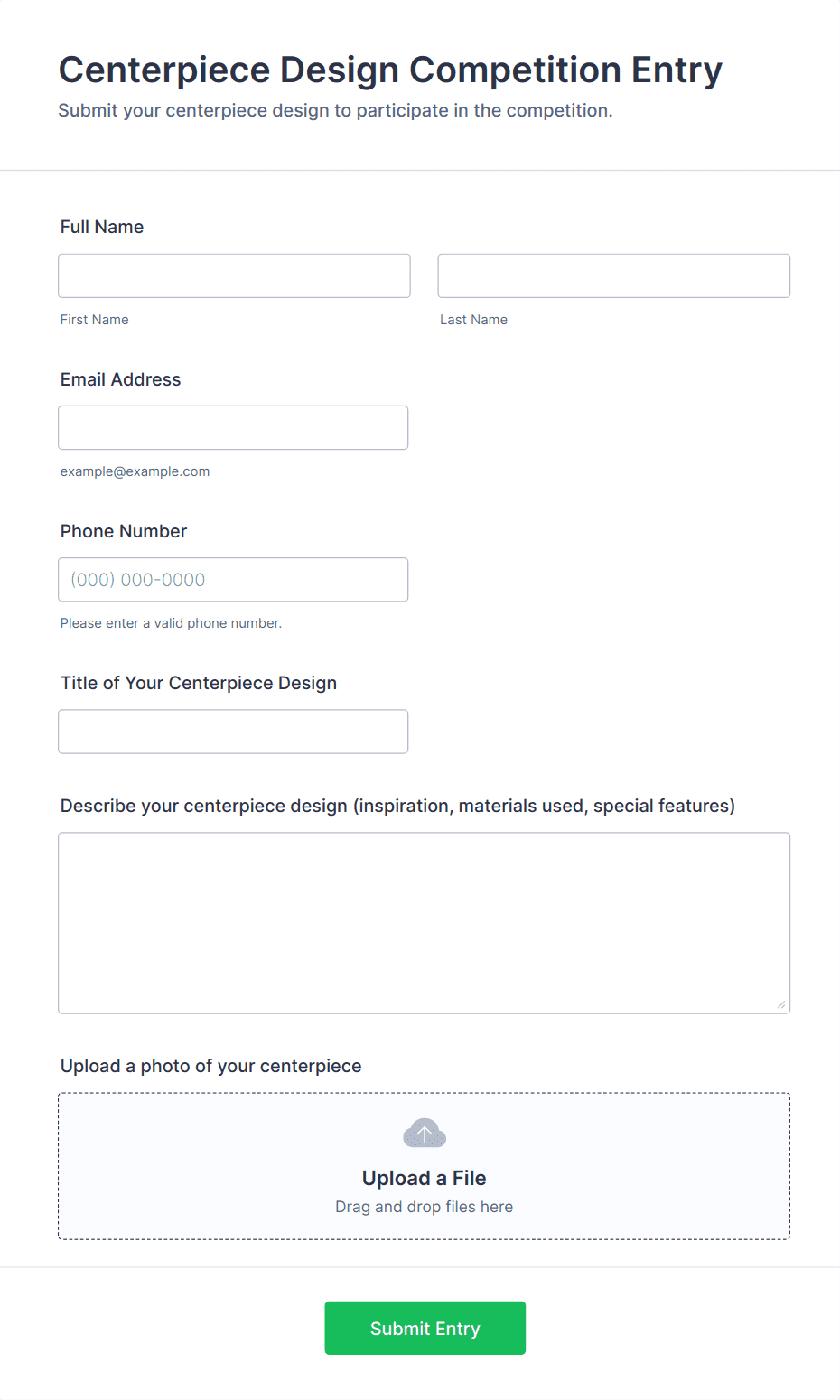The height and width of the screenshot is (1400, 840).
Task: Focus the Last Name text box
Action: [613, 275]
